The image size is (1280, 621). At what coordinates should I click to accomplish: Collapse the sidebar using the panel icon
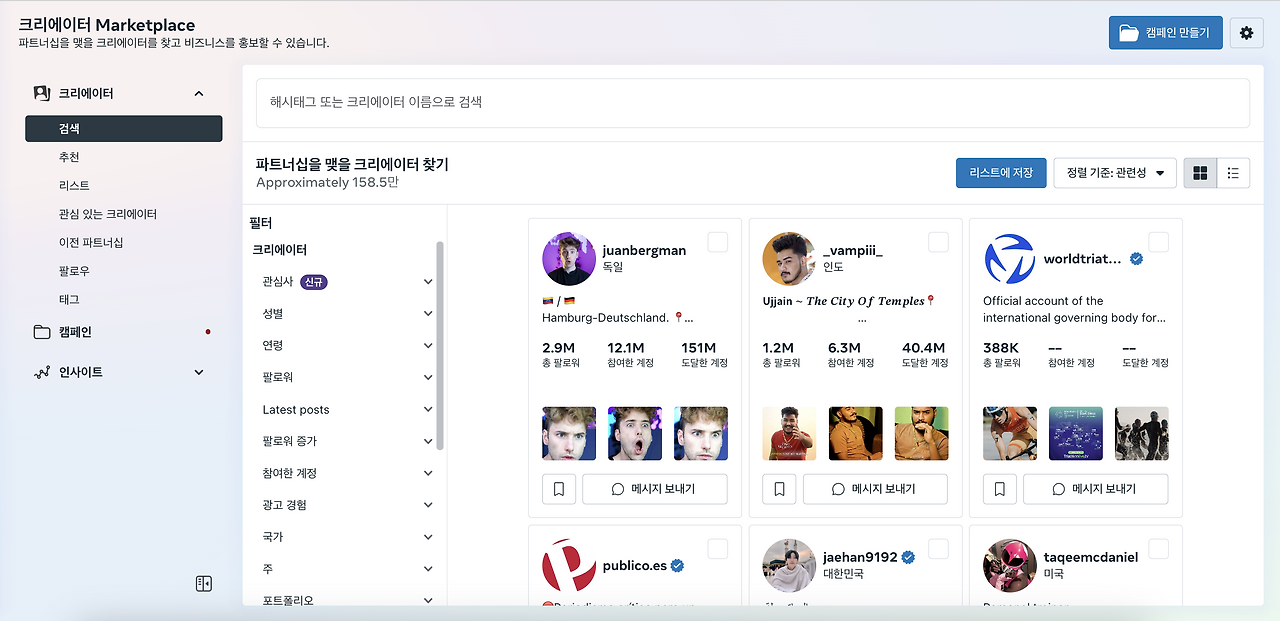pos(203,582)
